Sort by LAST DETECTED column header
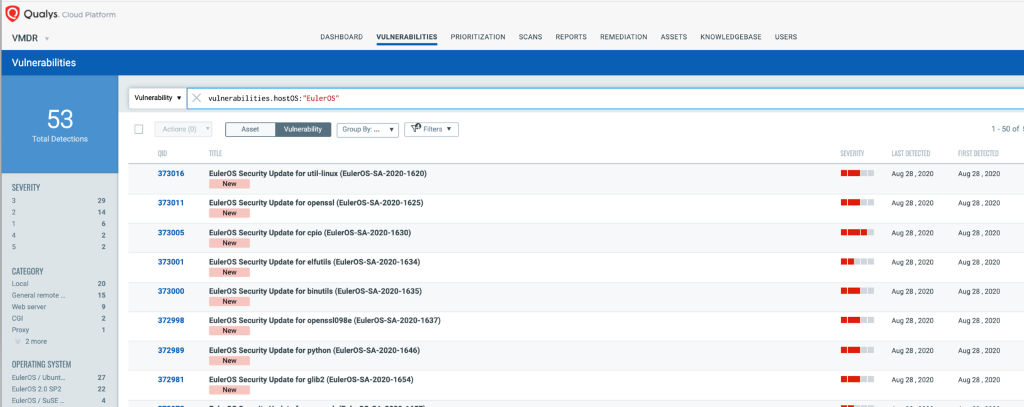1024x407 pixels. point(911,154)
